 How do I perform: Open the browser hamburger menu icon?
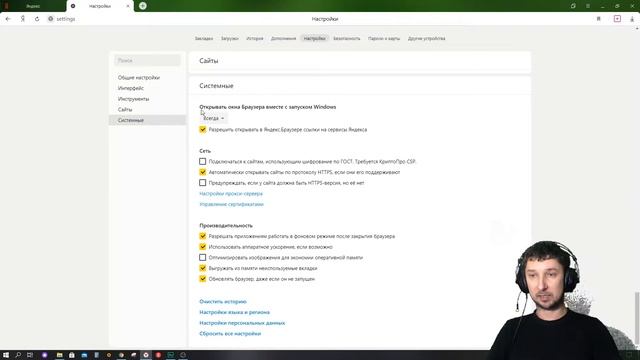click(x=588, y=6)
